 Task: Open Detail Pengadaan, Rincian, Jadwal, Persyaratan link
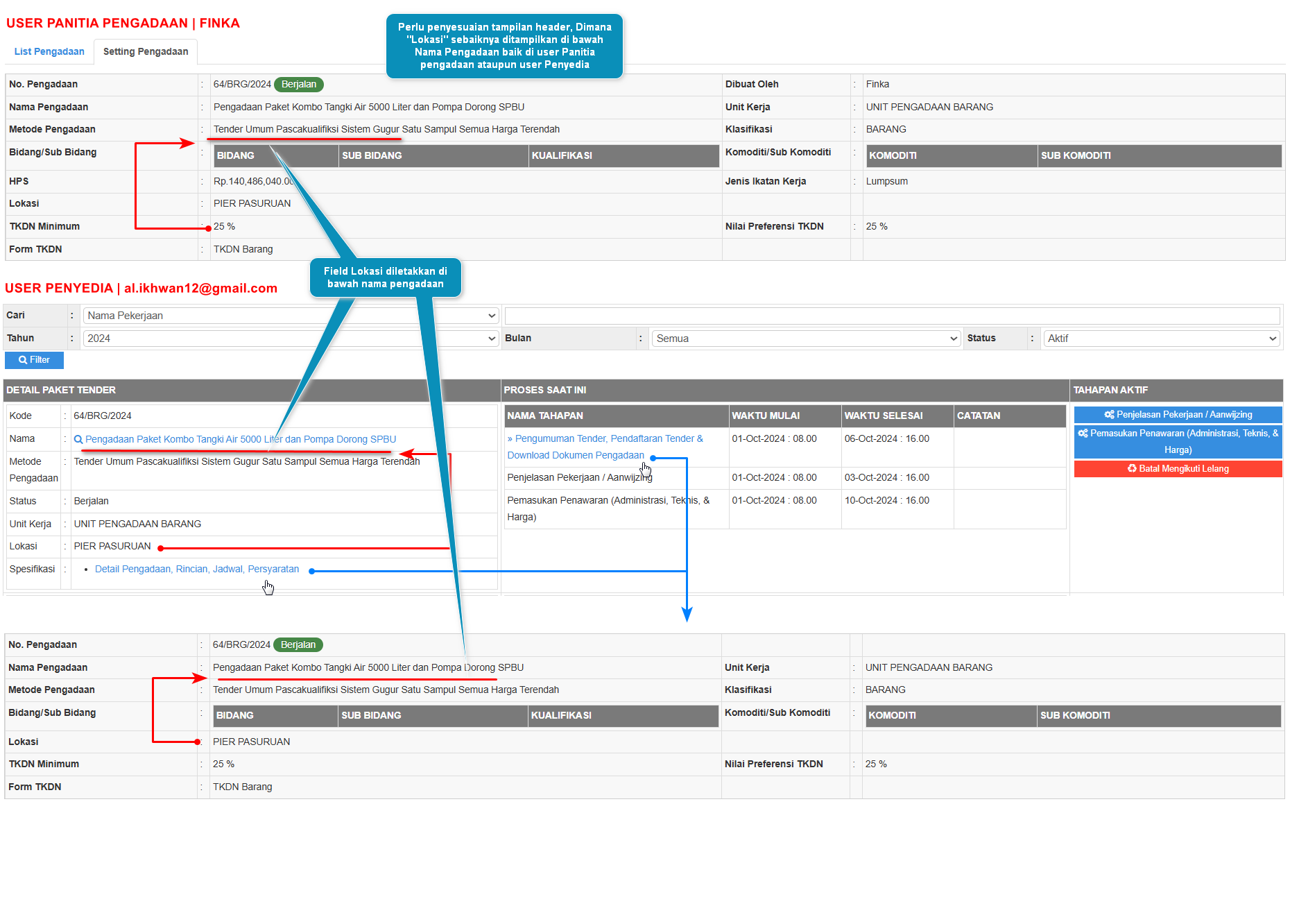[197, 569]
